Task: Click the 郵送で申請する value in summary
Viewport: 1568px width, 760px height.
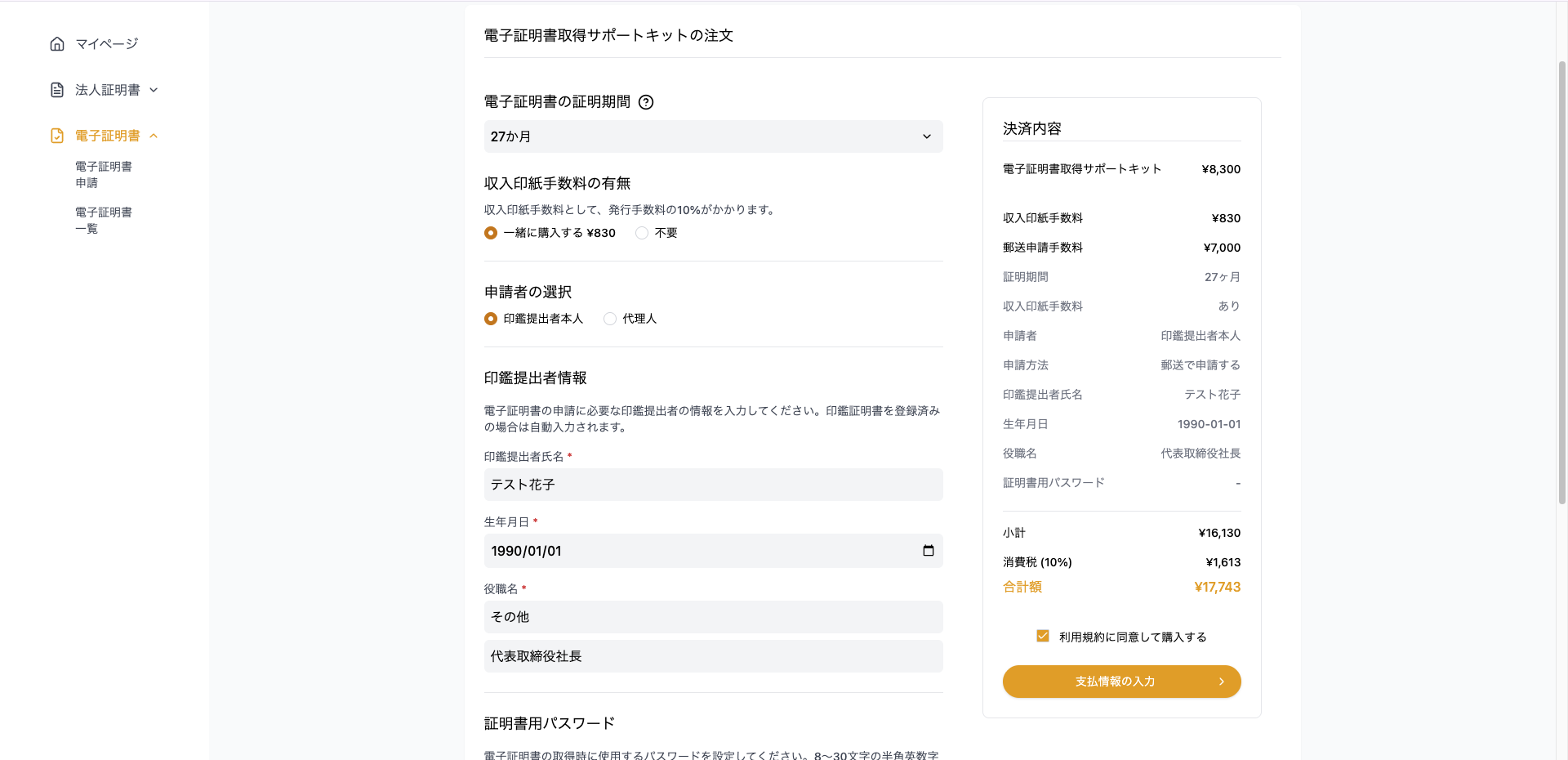Action: pyautogui.click(x=1200, y=365)
